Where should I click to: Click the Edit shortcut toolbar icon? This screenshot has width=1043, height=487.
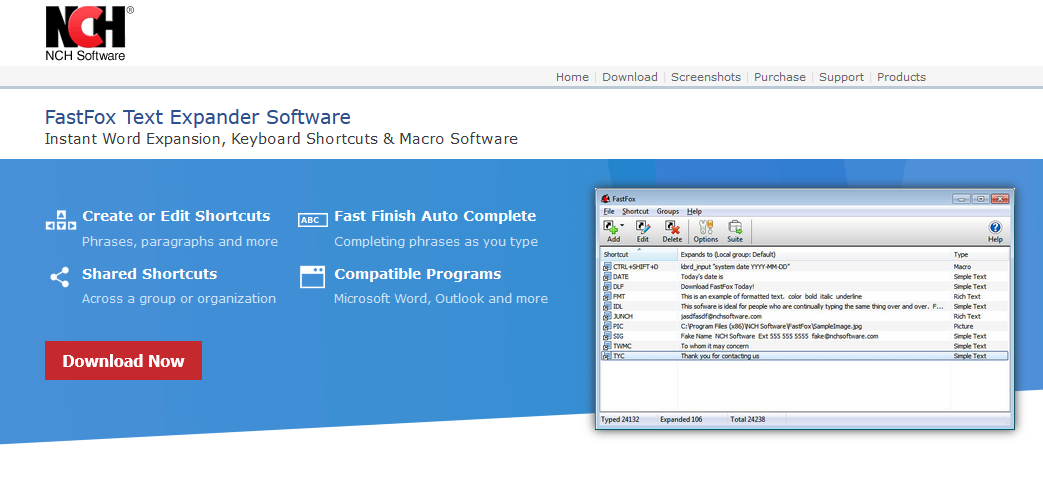coord(643,227)
